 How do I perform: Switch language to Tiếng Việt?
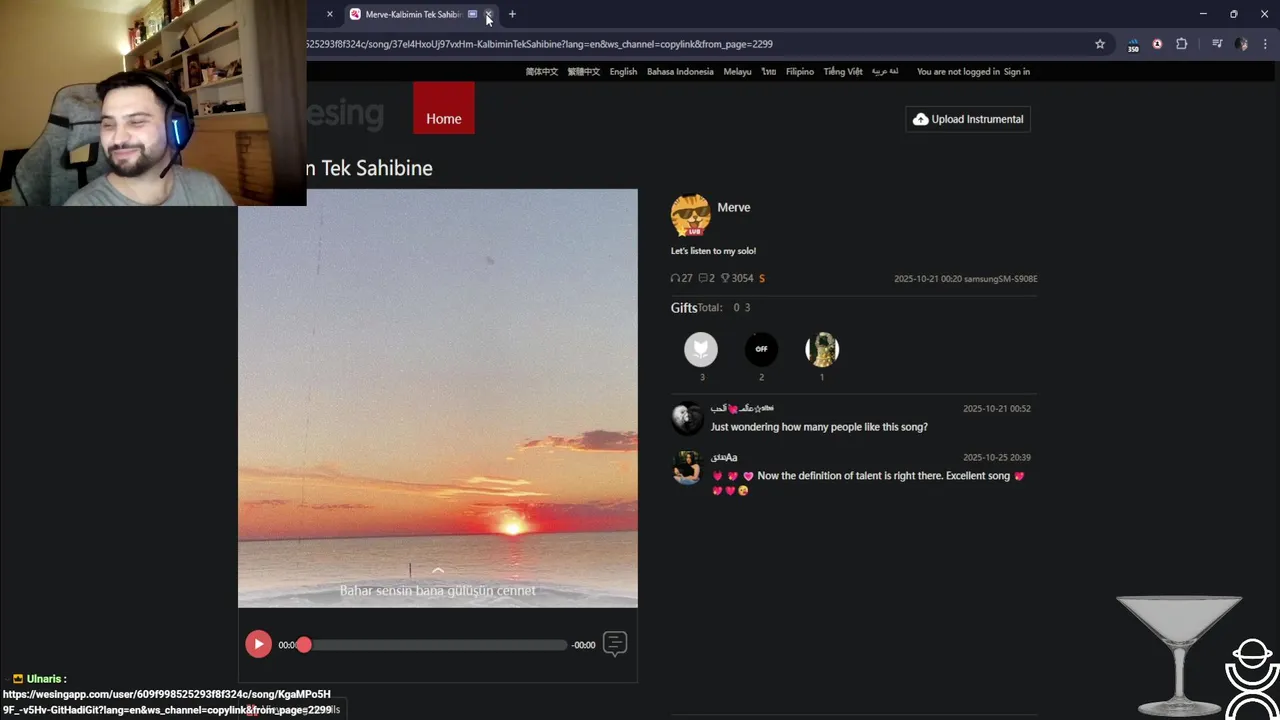pyautogui.click(x=843, y=72)
